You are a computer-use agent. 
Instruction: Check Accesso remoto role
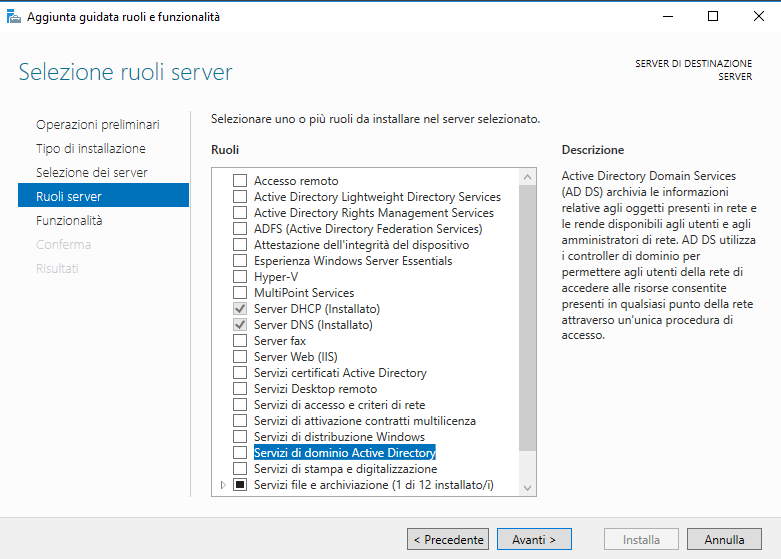click(x=240, y=180)
